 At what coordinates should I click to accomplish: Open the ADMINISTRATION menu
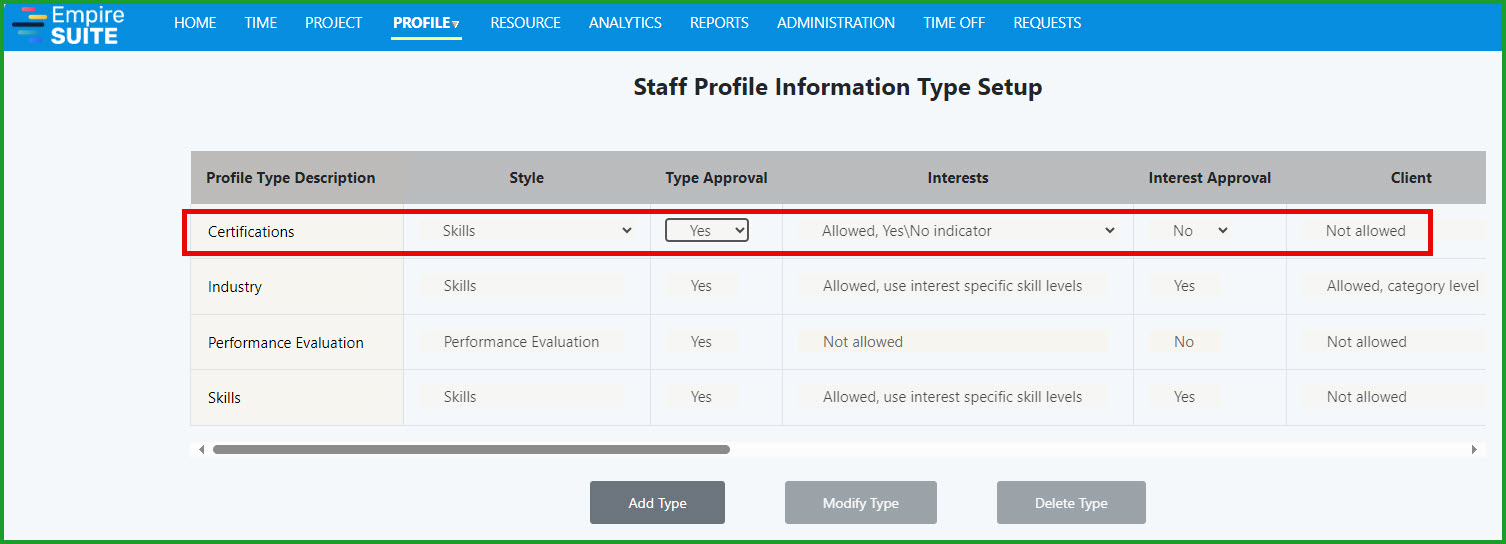836,23
